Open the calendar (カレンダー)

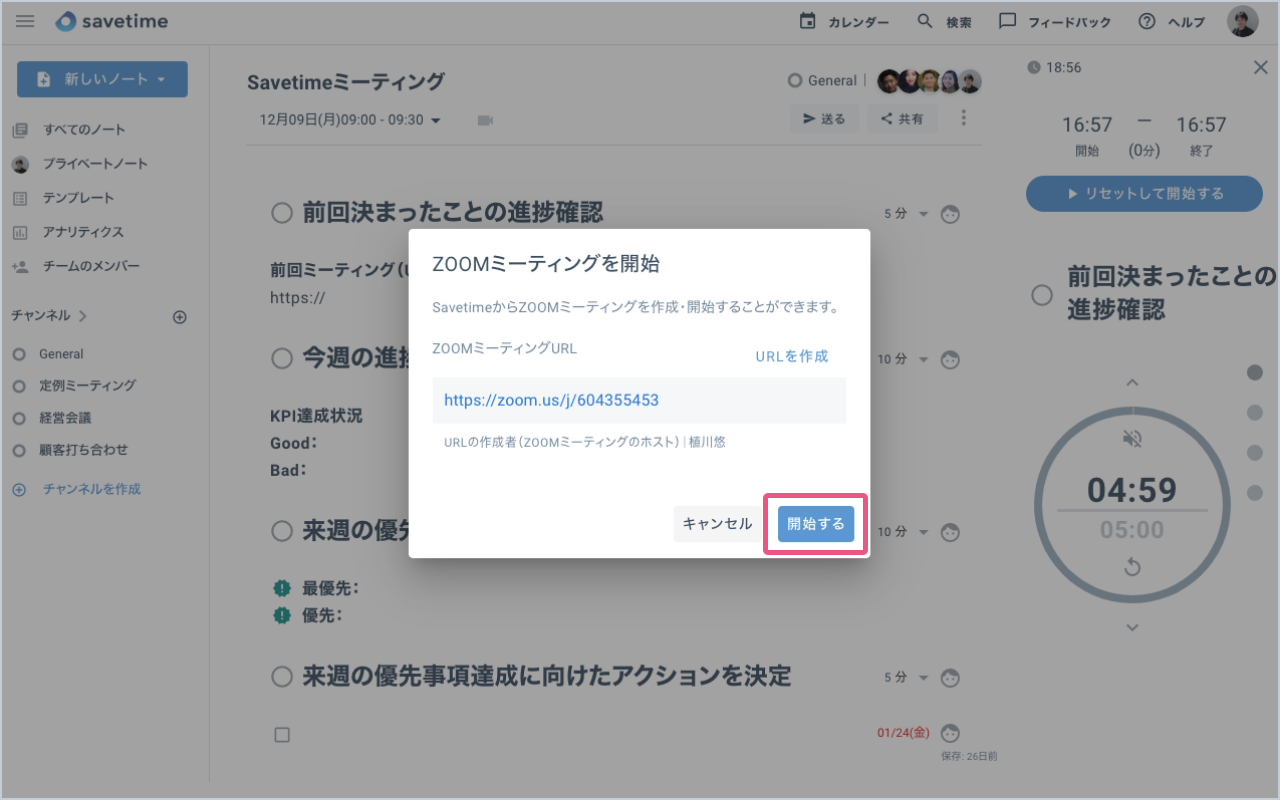click(844, 22)
